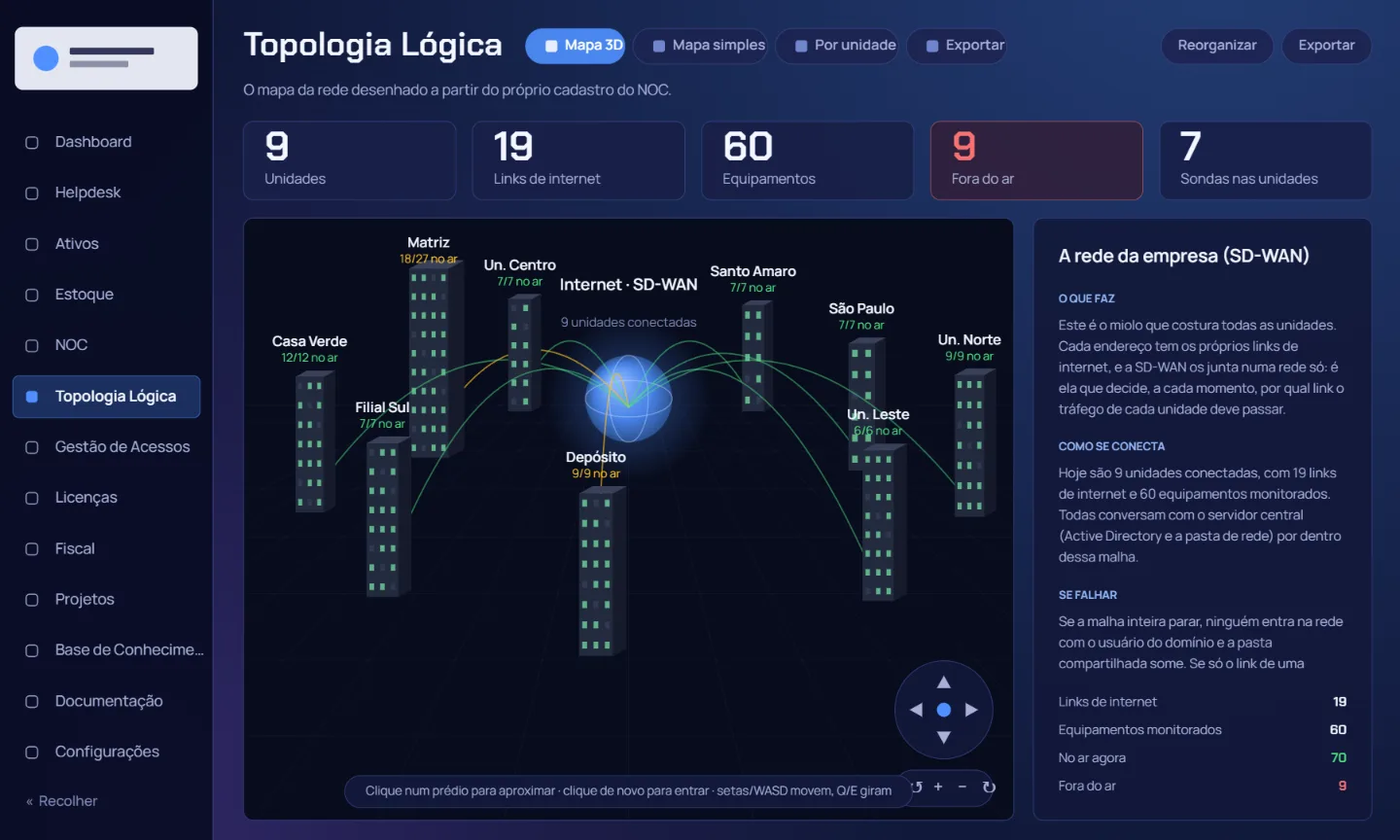Click the Ativos sidebar icon
The image size is (1400, 840).
pyautogui.click(x=32, y=244)
